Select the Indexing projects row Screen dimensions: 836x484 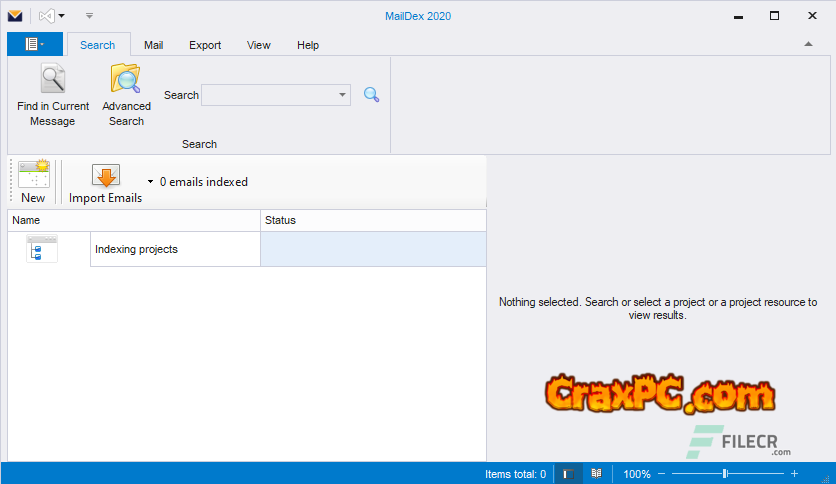tap(175, 249)
